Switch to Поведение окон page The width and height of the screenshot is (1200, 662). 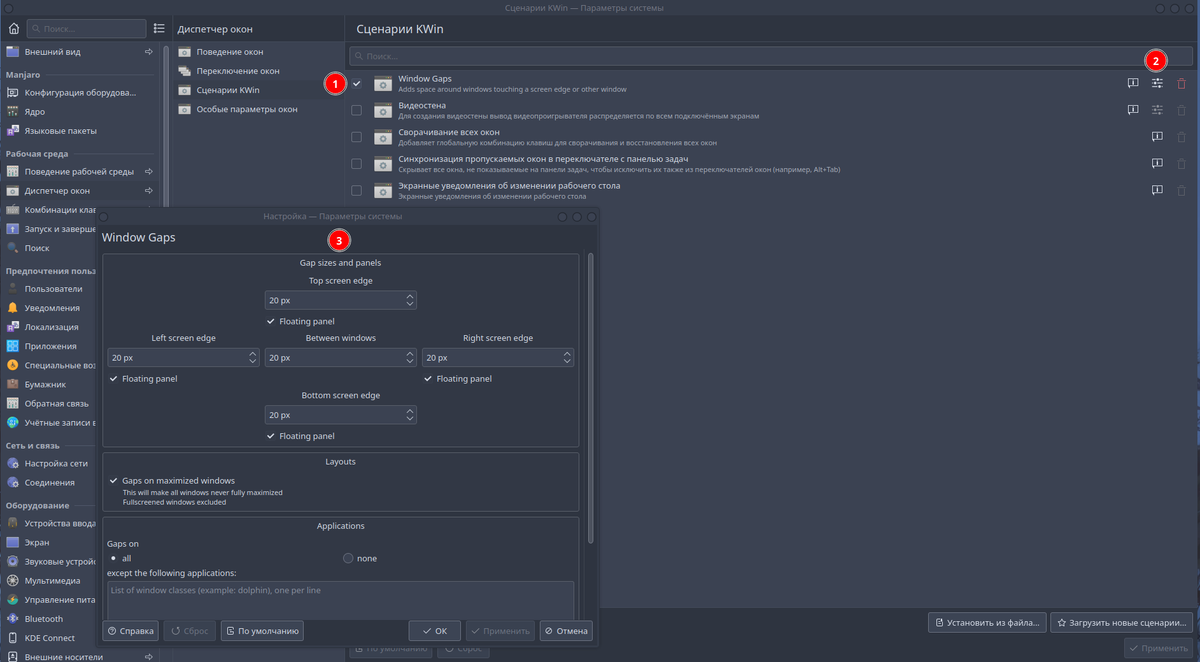(257, 52)
